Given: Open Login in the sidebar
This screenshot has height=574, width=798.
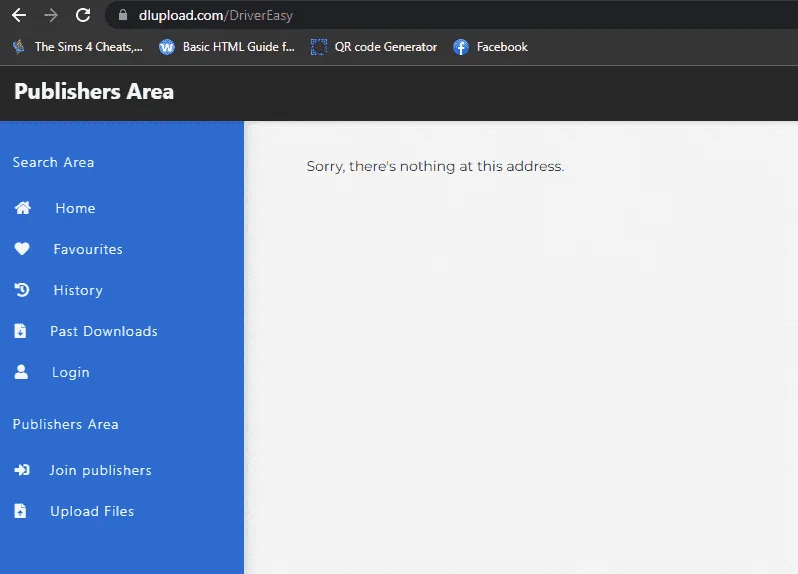Looking at the screenshot, I should point(71,372).
